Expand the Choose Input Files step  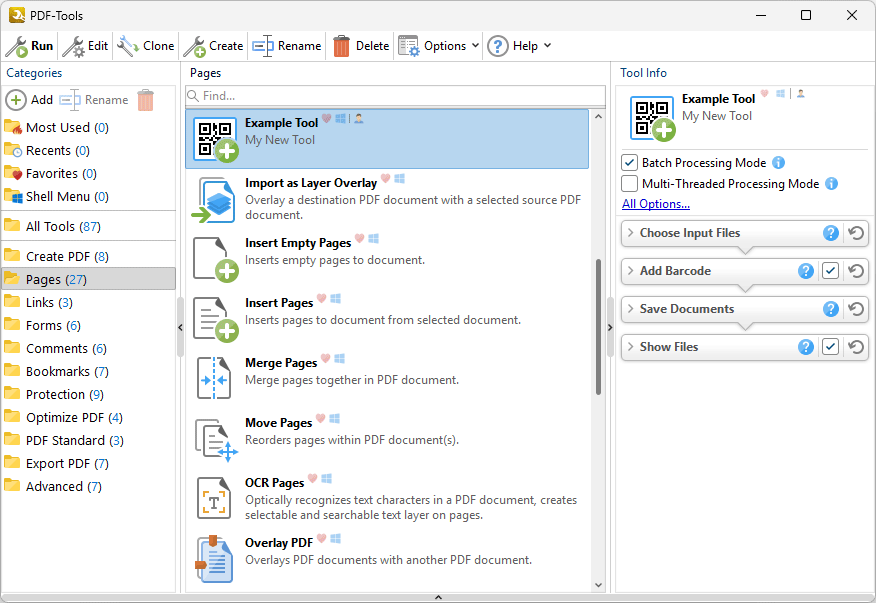631,232
